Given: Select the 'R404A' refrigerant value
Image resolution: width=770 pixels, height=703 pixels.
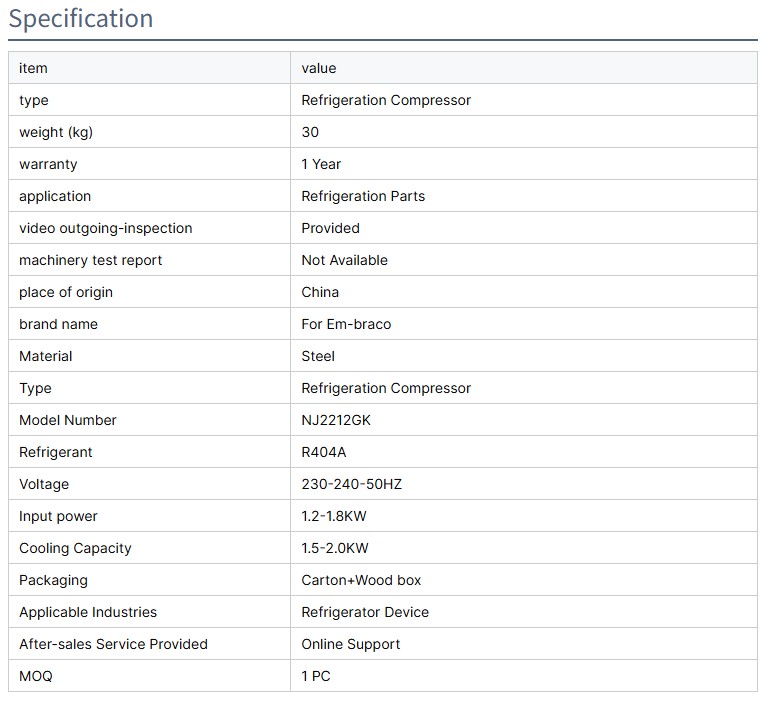Looking at the screenshot, I should pos(324,452).
